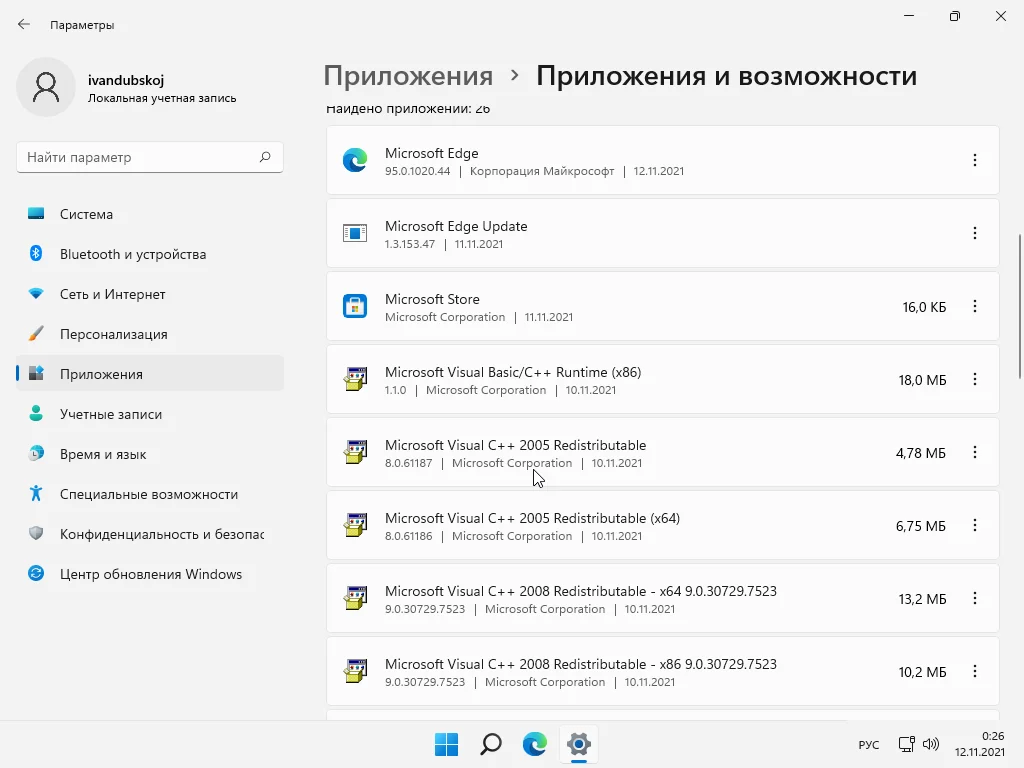
Task: Launch Microsoft Edge from the taskbar
Action: pyautogui.click(x=535, y=744)
